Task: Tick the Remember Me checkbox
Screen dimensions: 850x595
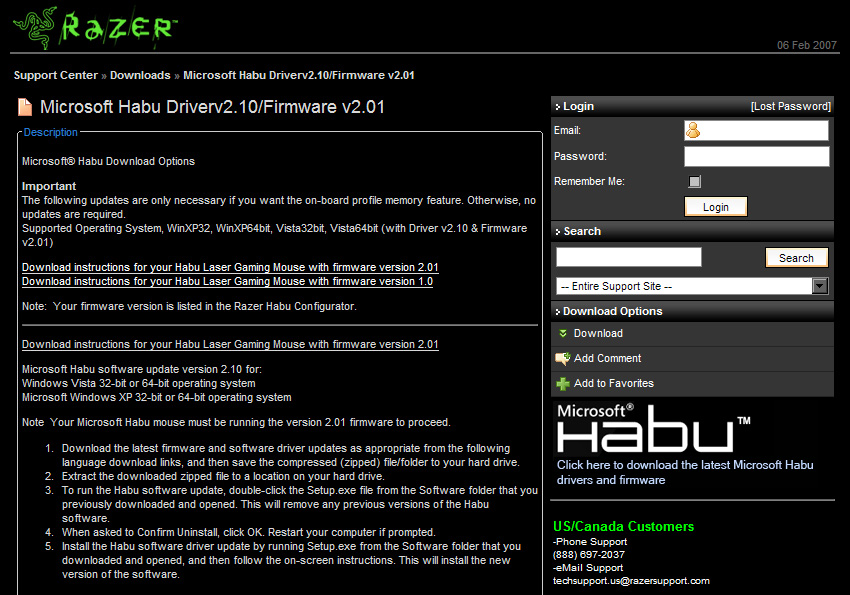Action: point(694,182)
